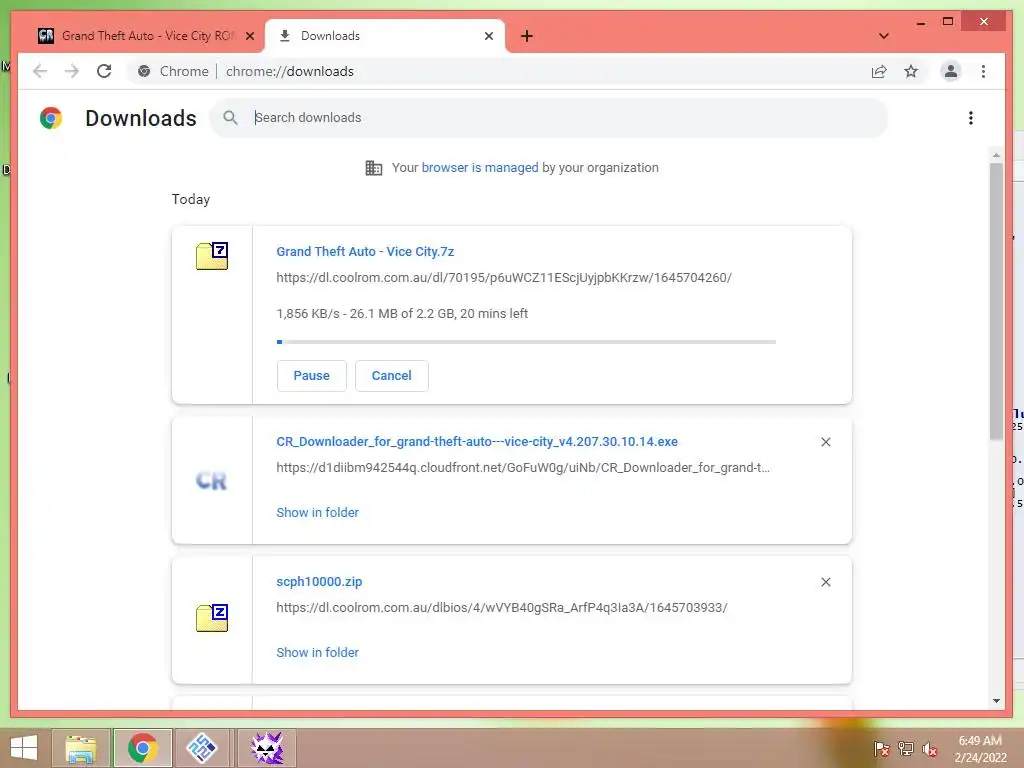Open File Explorer from the taskbar

(x=81, y=748)
